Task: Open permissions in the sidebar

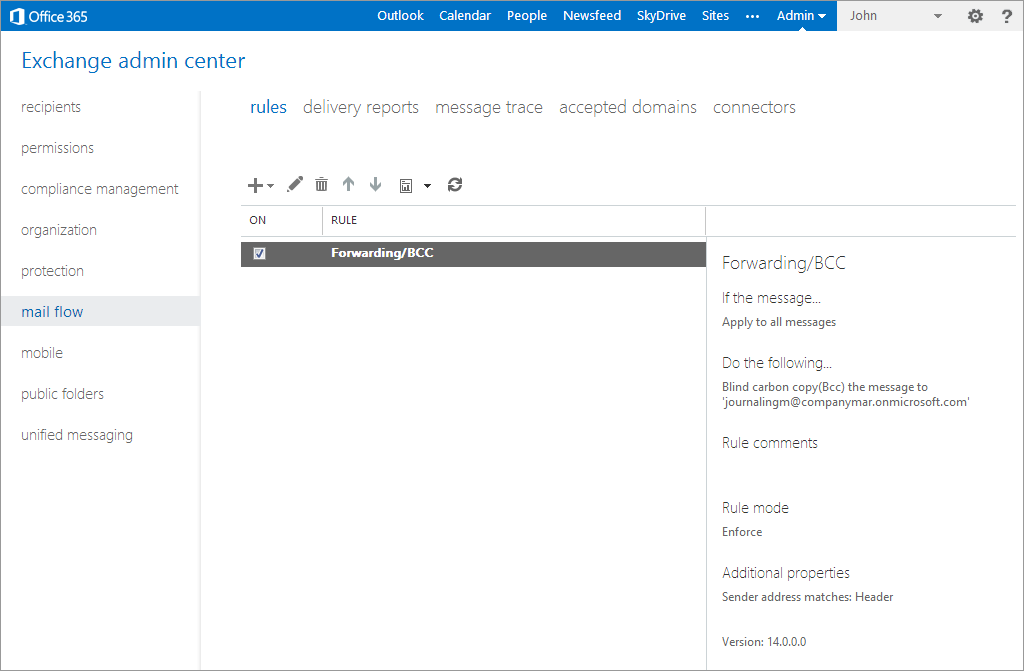Action: point(57,148)
